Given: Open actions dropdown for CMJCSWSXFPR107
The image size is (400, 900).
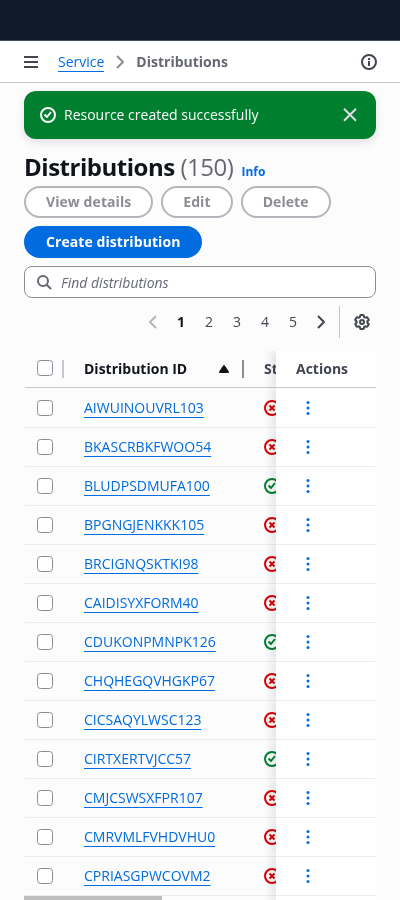Looking at the screenshot, I should 308,798.
